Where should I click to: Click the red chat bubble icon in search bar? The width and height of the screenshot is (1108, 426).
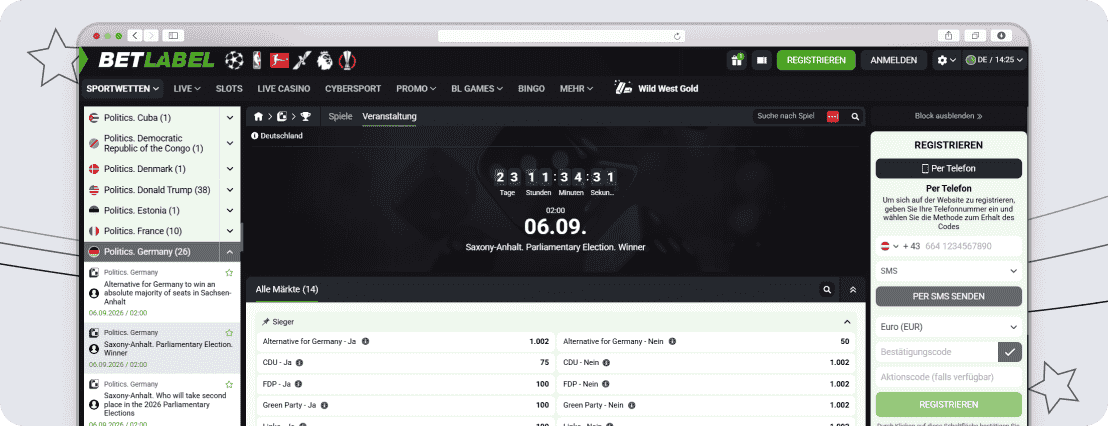pyautogui.click(x=832, y=117)
